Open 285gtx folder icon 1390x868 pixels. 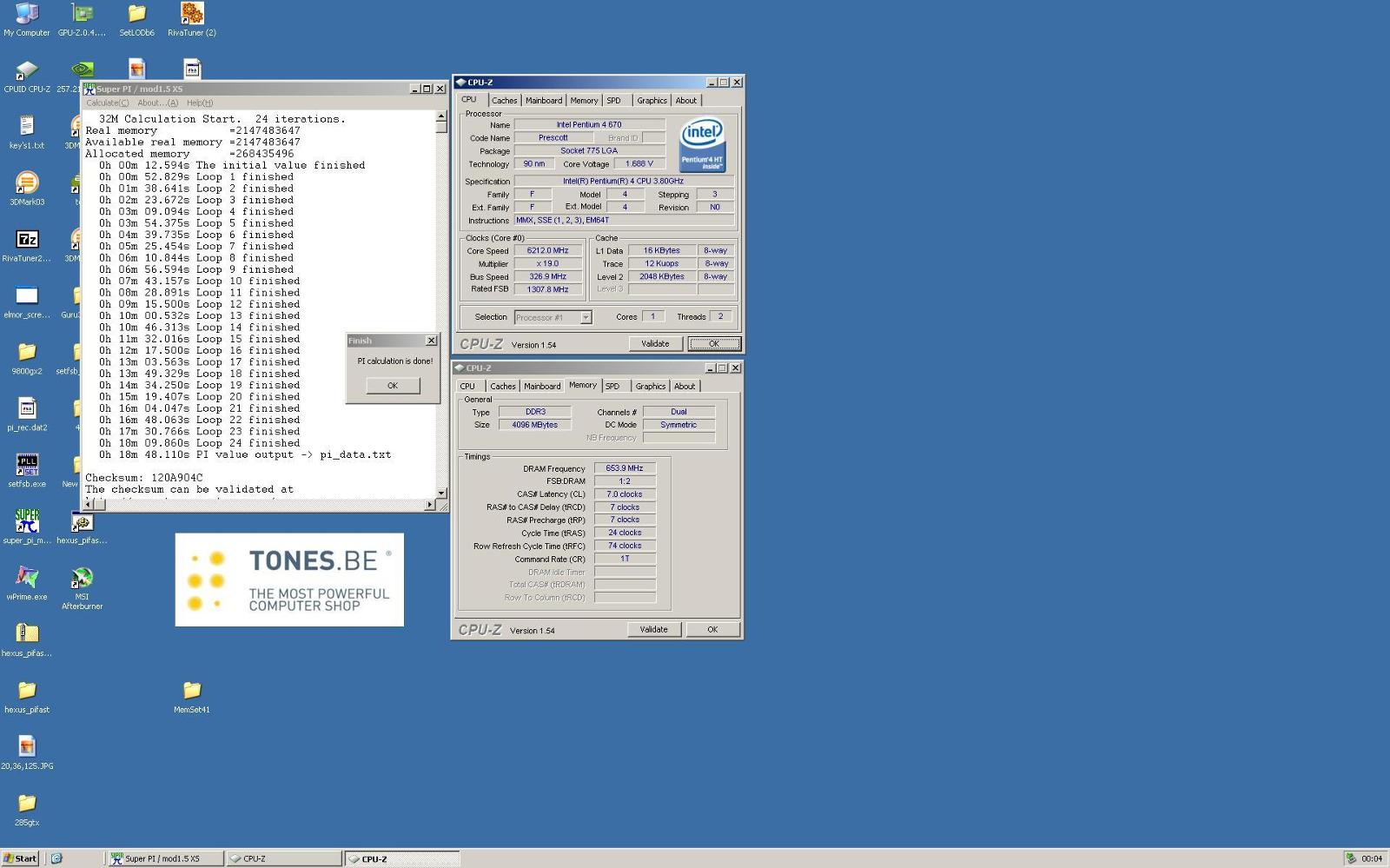27,810
